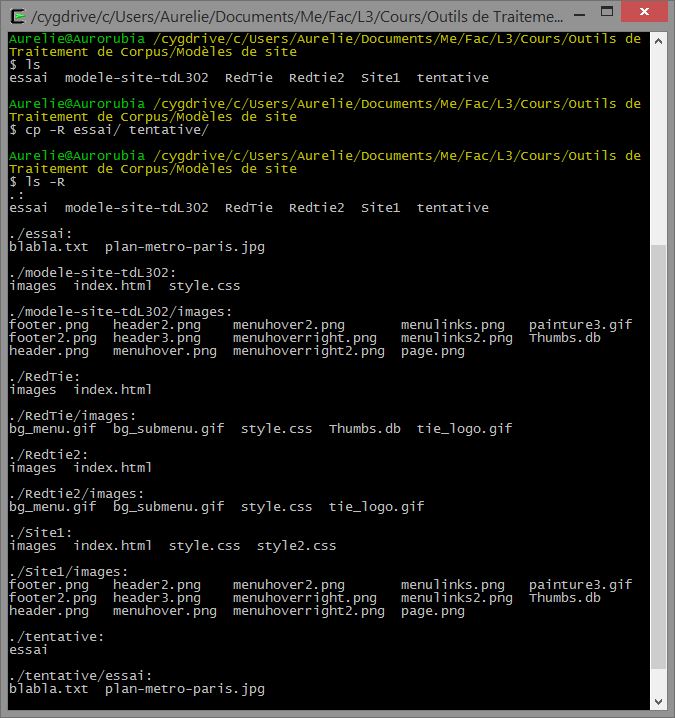Click the "./Redtie2/images:" heading

pos(76,494)
